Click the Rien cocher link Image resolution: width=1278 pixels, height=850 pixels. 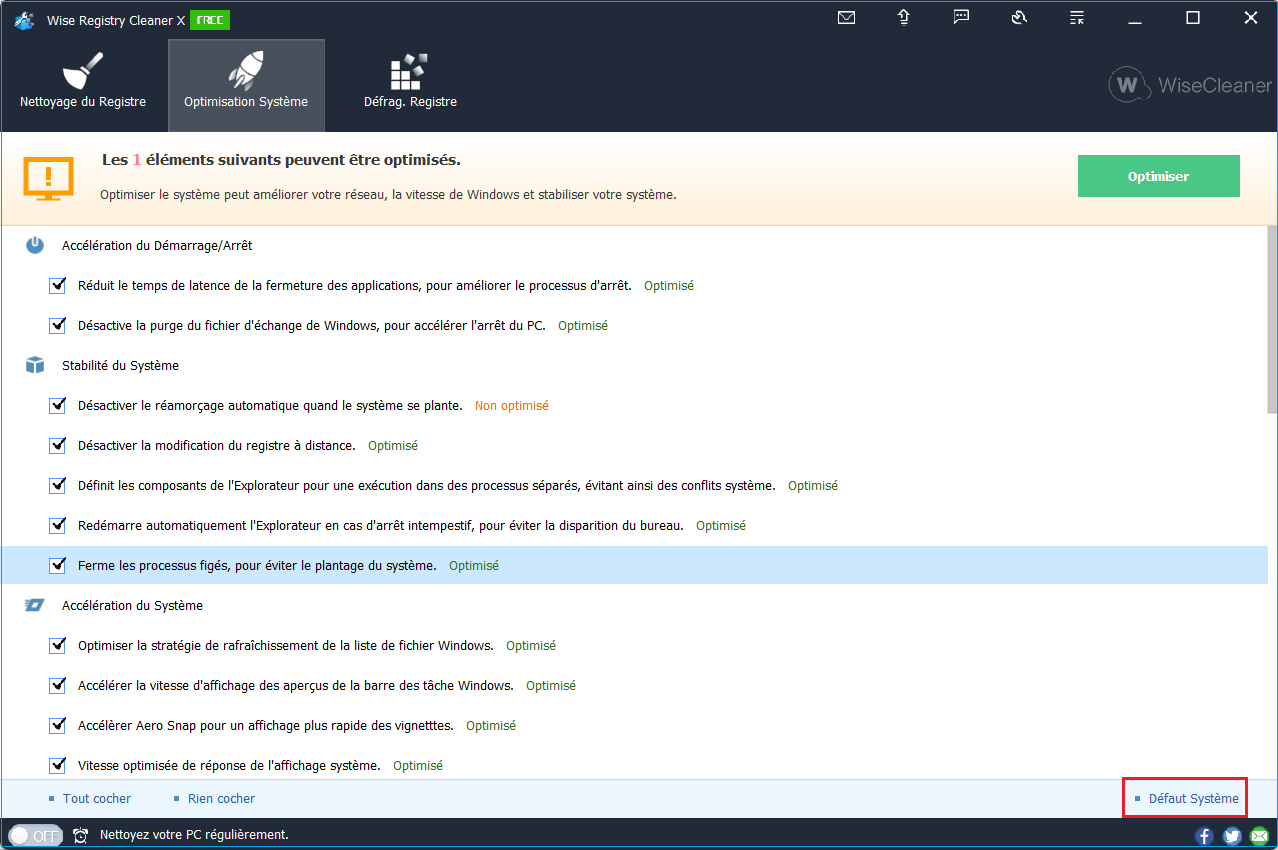(221, 798)
